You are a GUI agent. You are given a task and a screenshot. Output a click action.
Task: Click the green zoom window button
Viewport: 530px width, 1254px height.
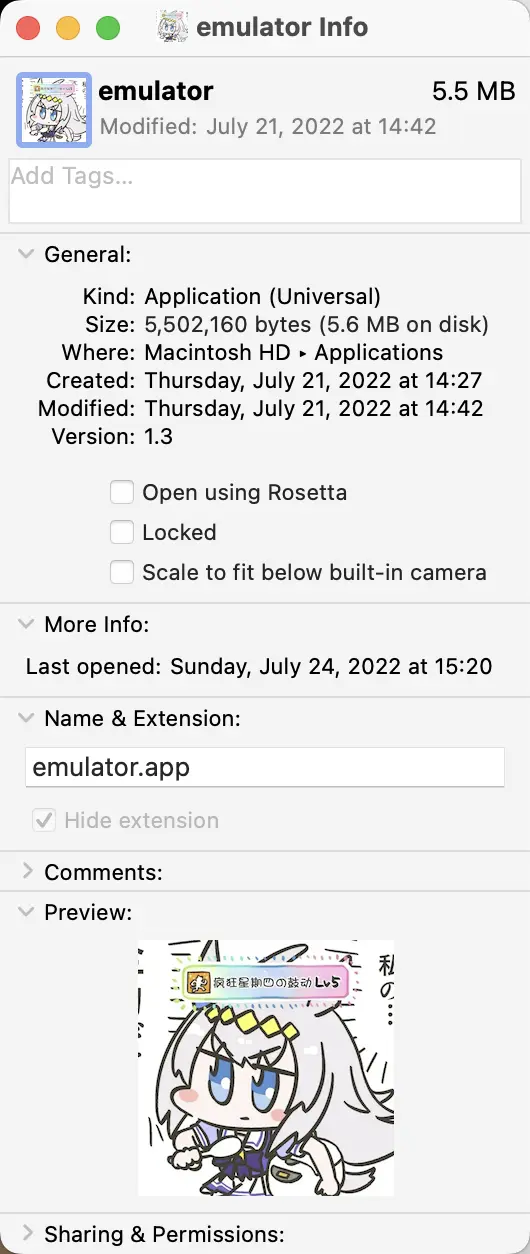pyautogui.click(x=108, y=28)
